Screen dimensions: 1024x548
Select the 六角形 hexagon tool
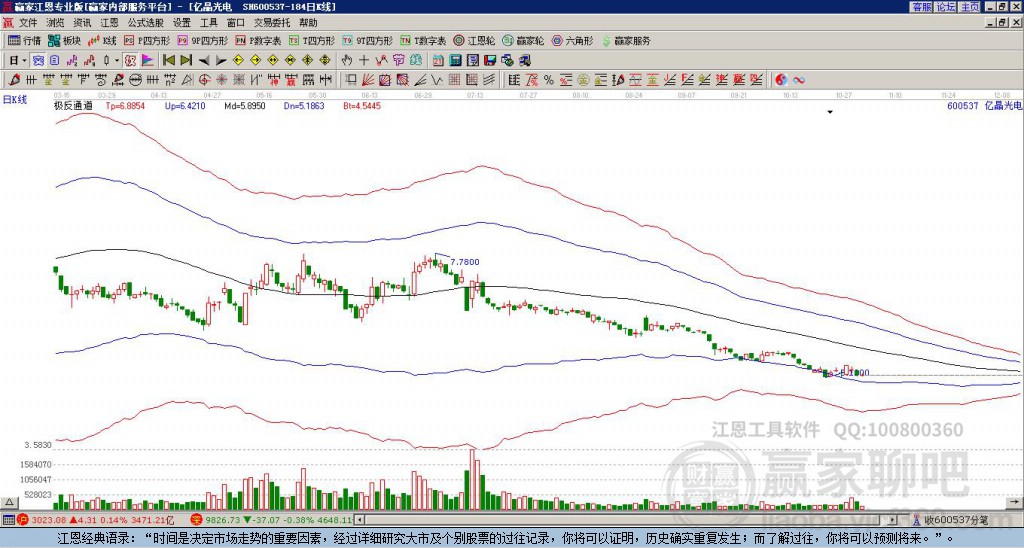572,41
